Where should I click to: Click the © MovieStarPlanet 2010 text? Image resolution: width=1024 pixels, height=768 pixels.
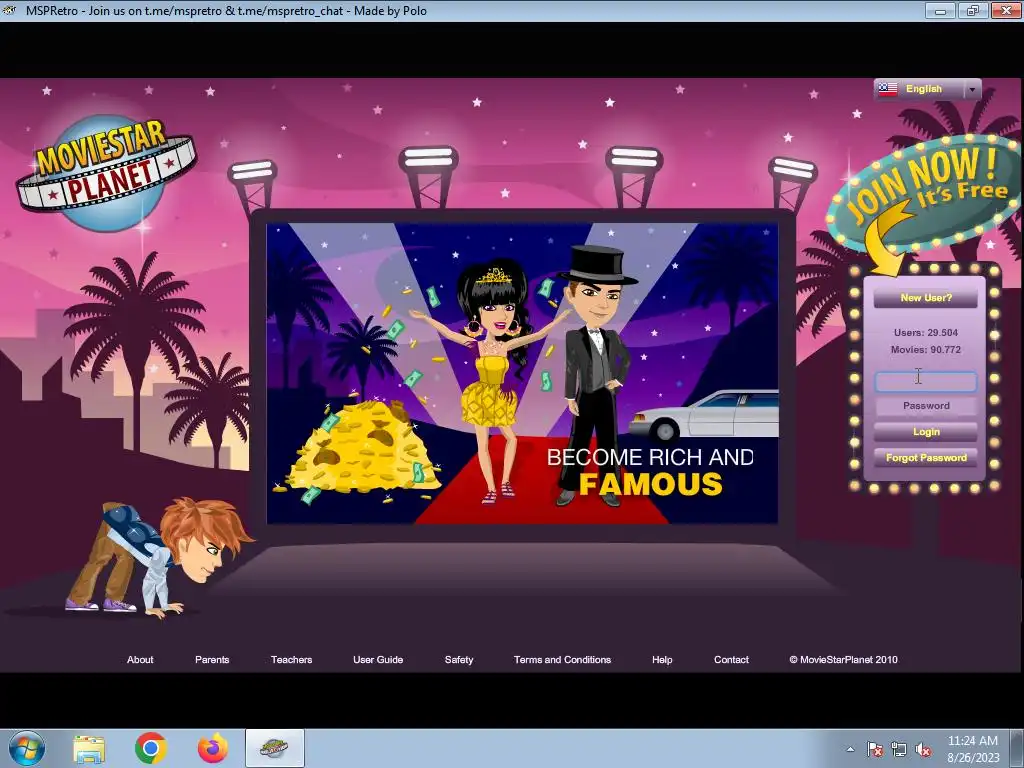click(843, 660)
